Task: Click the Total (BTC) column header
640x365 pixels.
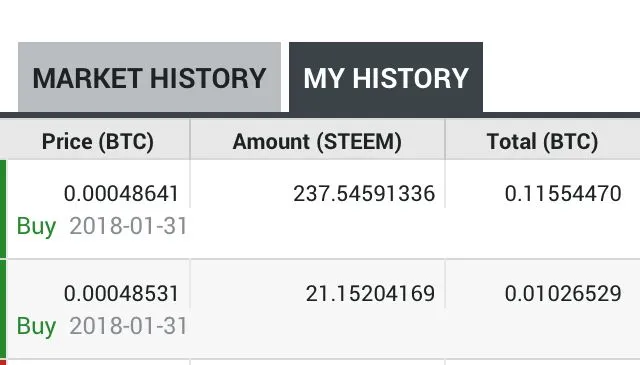Action: [542, 142]
